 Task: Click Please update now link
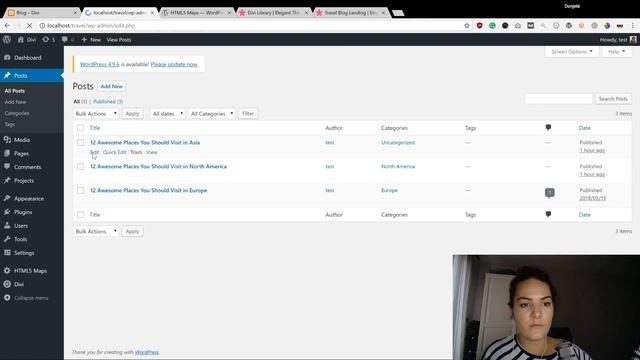click(x=174, y=64)
